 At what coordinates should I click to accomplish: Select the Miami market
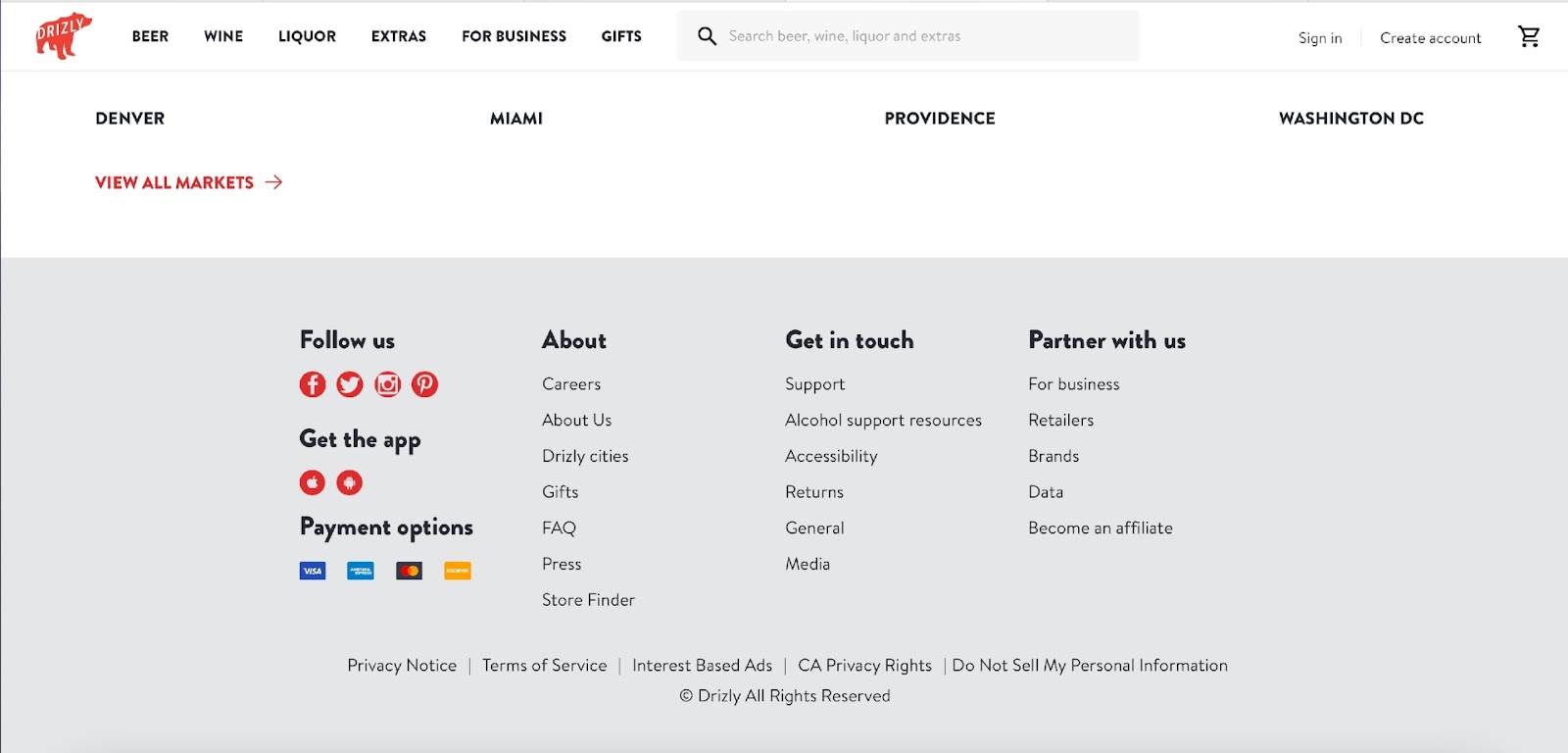click(516, 119)
